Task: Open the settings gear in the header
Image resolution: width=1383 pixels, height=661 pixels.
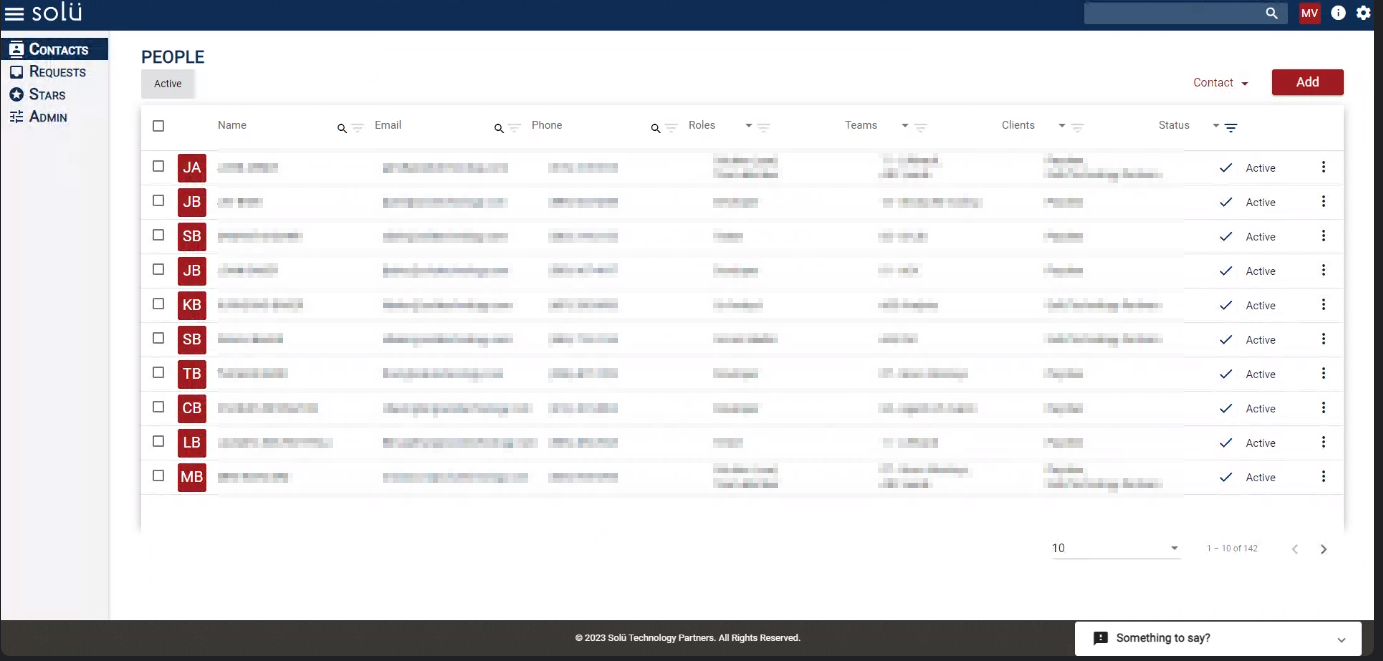Action: 1363,13
